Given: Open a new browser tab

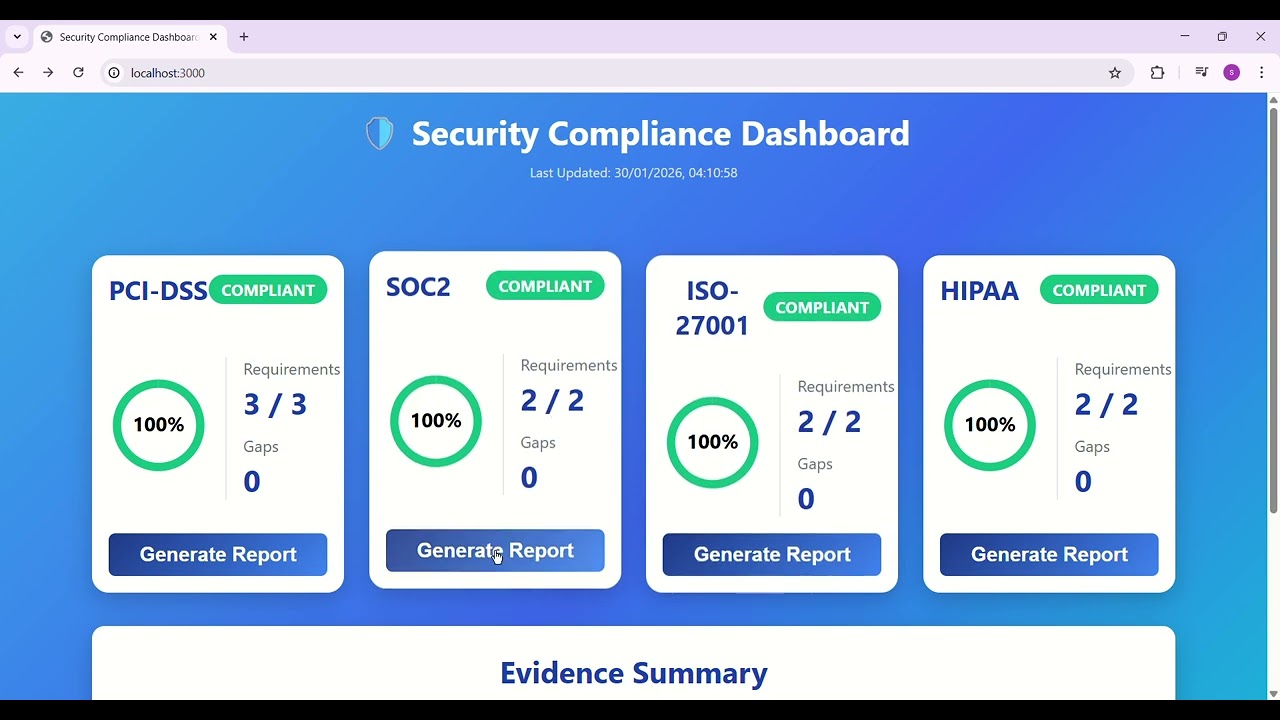Looking at the screenshot, I should point(244,37).
